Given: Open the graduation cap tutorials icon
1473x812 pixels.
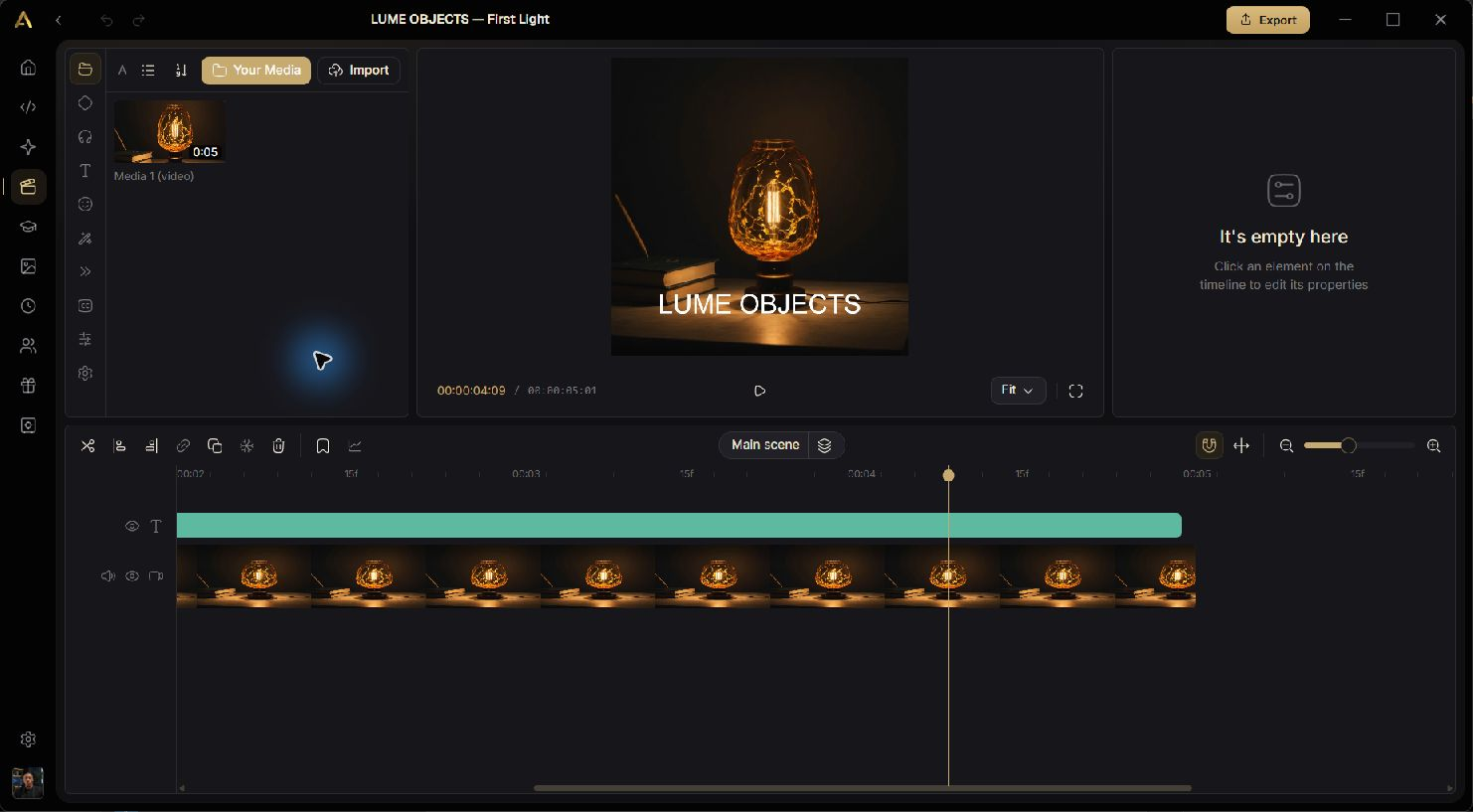Looking at the screenshot, I should pyautogui.click(x=28, y=227).
